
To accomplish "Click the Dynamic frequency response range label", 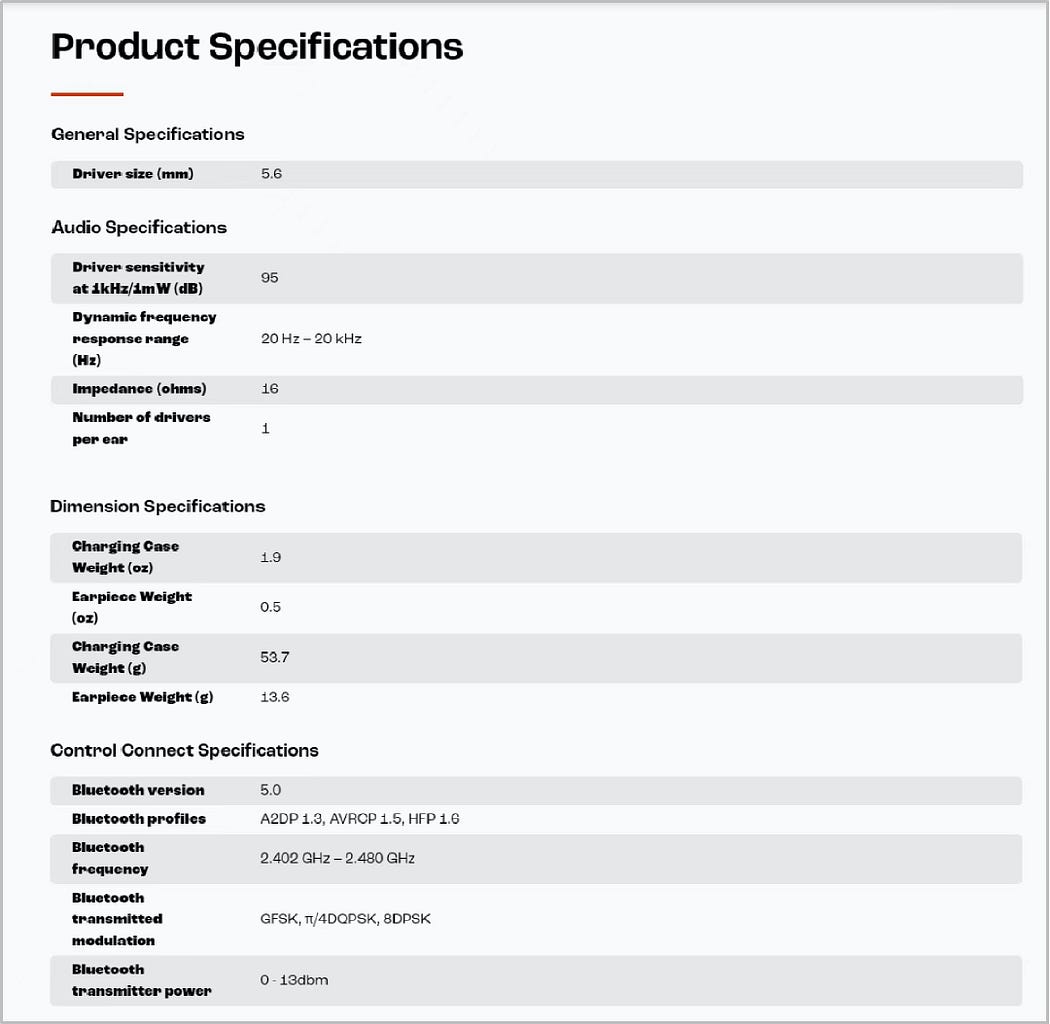I will click(x=144, y=338).
